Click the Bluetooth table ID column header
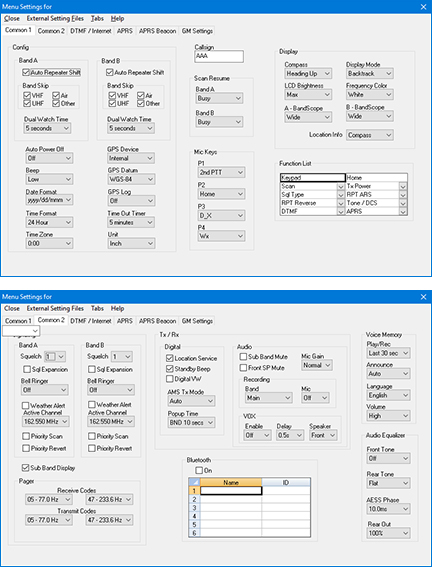The height and width of the screenshot is (567, 432). click(286, 482)
